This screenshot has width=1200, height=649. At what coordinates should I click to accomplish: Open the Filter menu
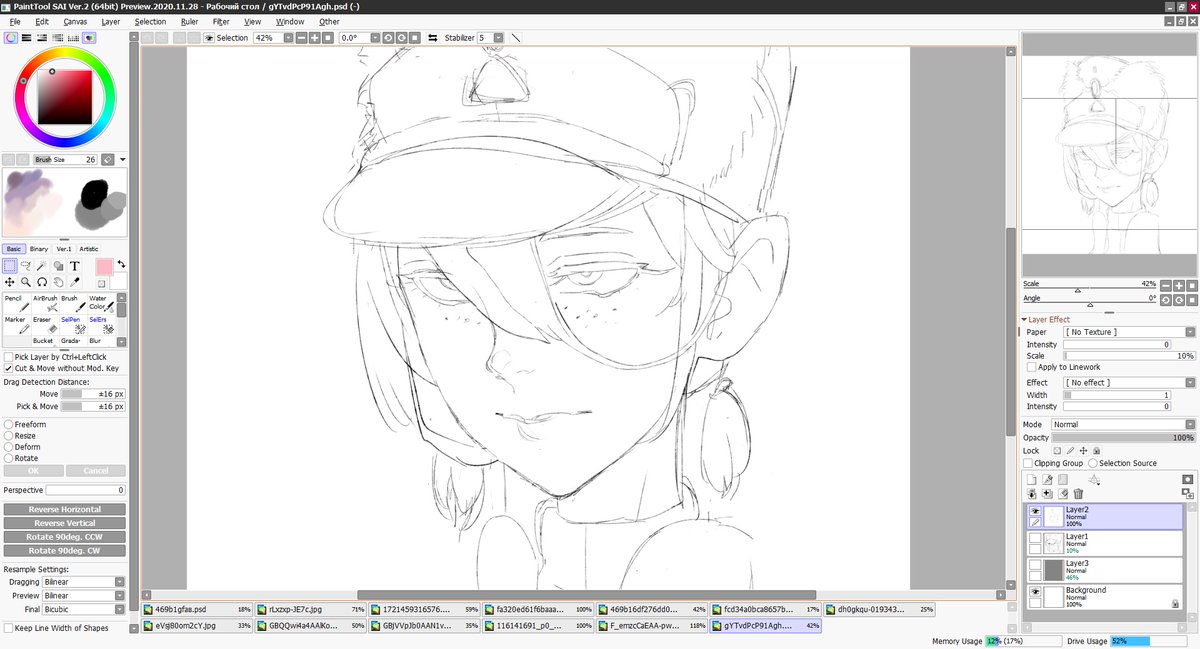221,21
